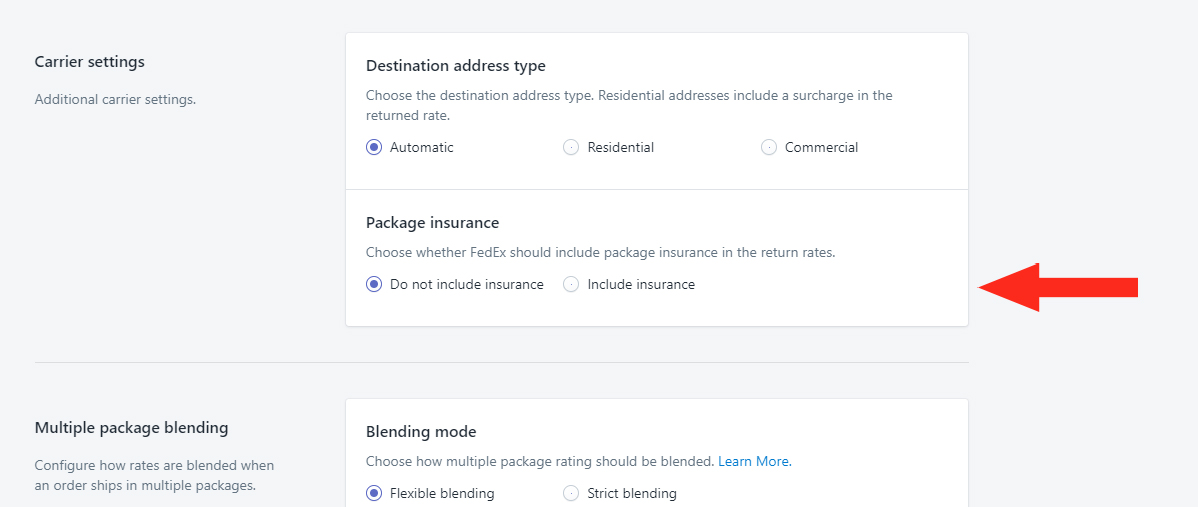
Task: Enable the Include insurance option
Action: pos(571,284)
